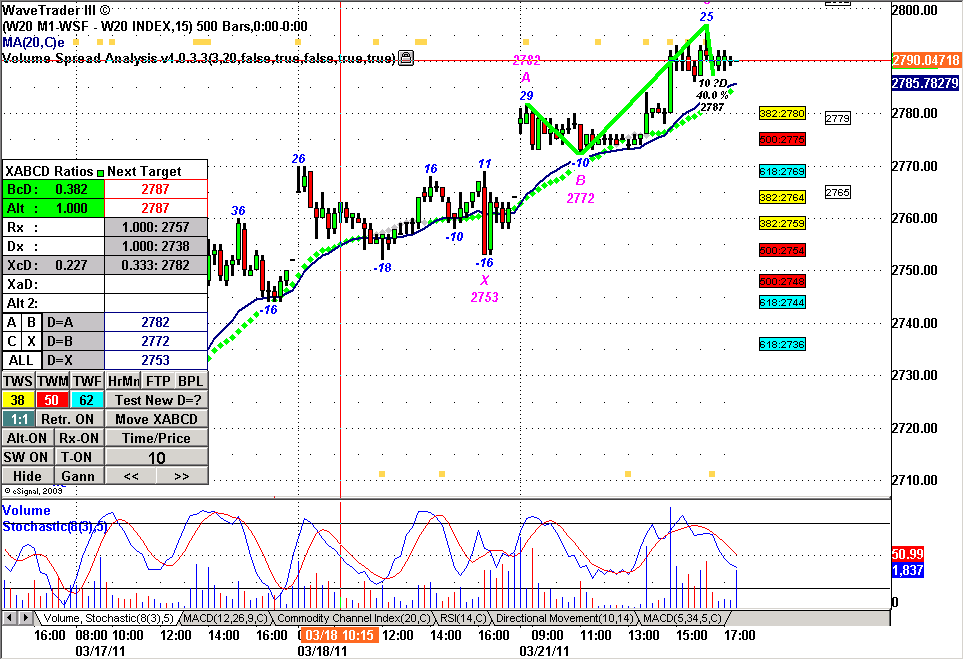Toggle the Alt-ON button
Screen dimensions: 964x660
point(27,438)
